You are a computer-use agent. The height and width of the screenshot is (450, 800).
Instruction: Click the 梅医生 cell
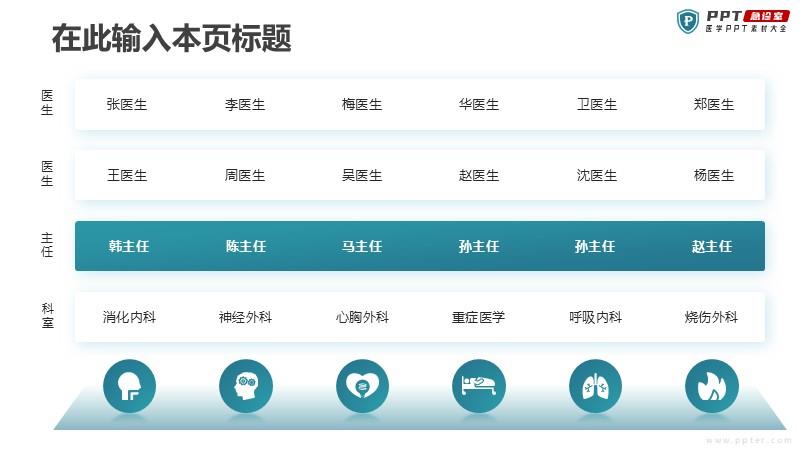pyautogui.click(x=362, y=105)
